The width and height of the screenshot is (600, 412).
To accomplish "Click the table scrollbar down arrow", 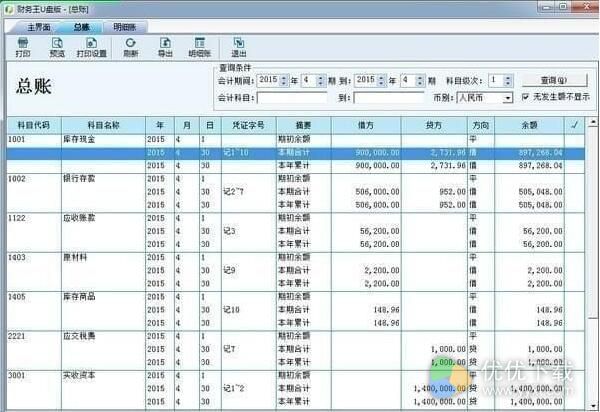I will point(593,405).
